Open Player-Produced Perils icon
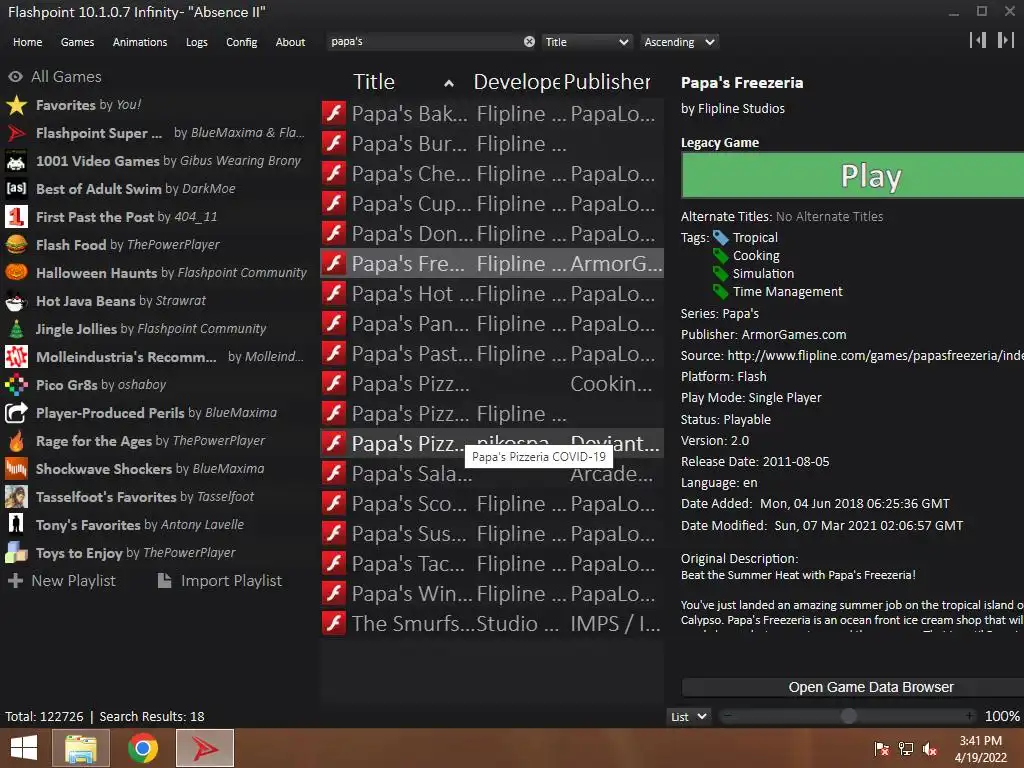Image resolution: width=1024 pixels, height=768 pixels. click(x=16, y=413)
